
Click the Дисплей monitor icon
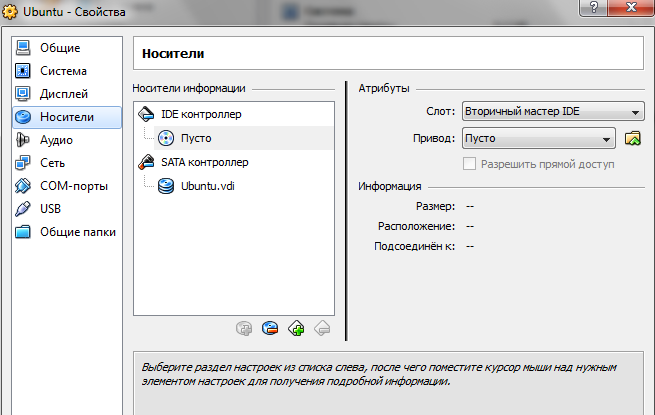tap(23, 94)
